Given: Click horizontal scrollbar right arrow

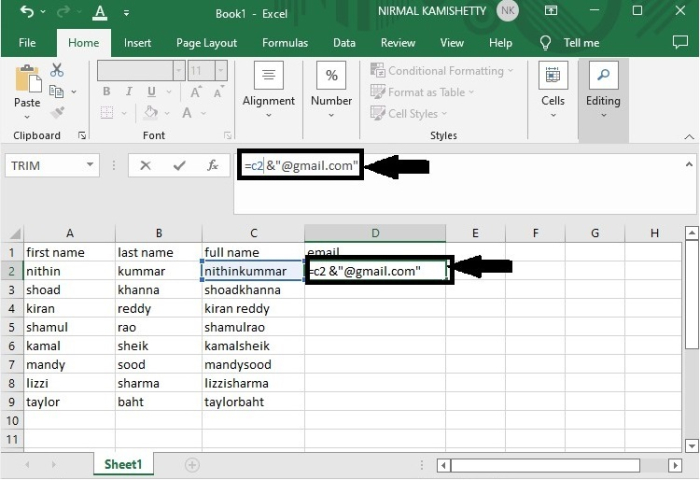Looking at the screenshot, I should [675, 465].
